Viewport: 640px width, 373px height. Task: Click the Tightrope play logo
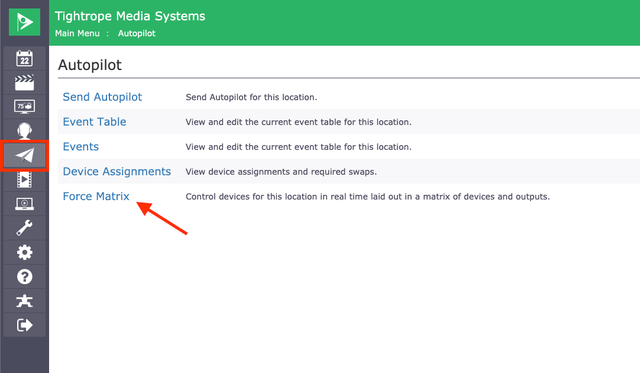coord(24,22)
